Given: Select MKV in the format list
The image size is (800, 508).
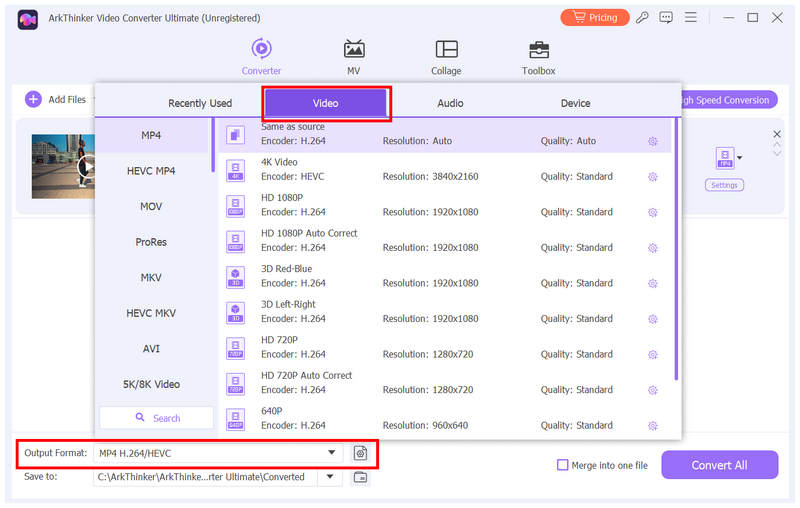Looking at the screenshot, I should [152, 277].
